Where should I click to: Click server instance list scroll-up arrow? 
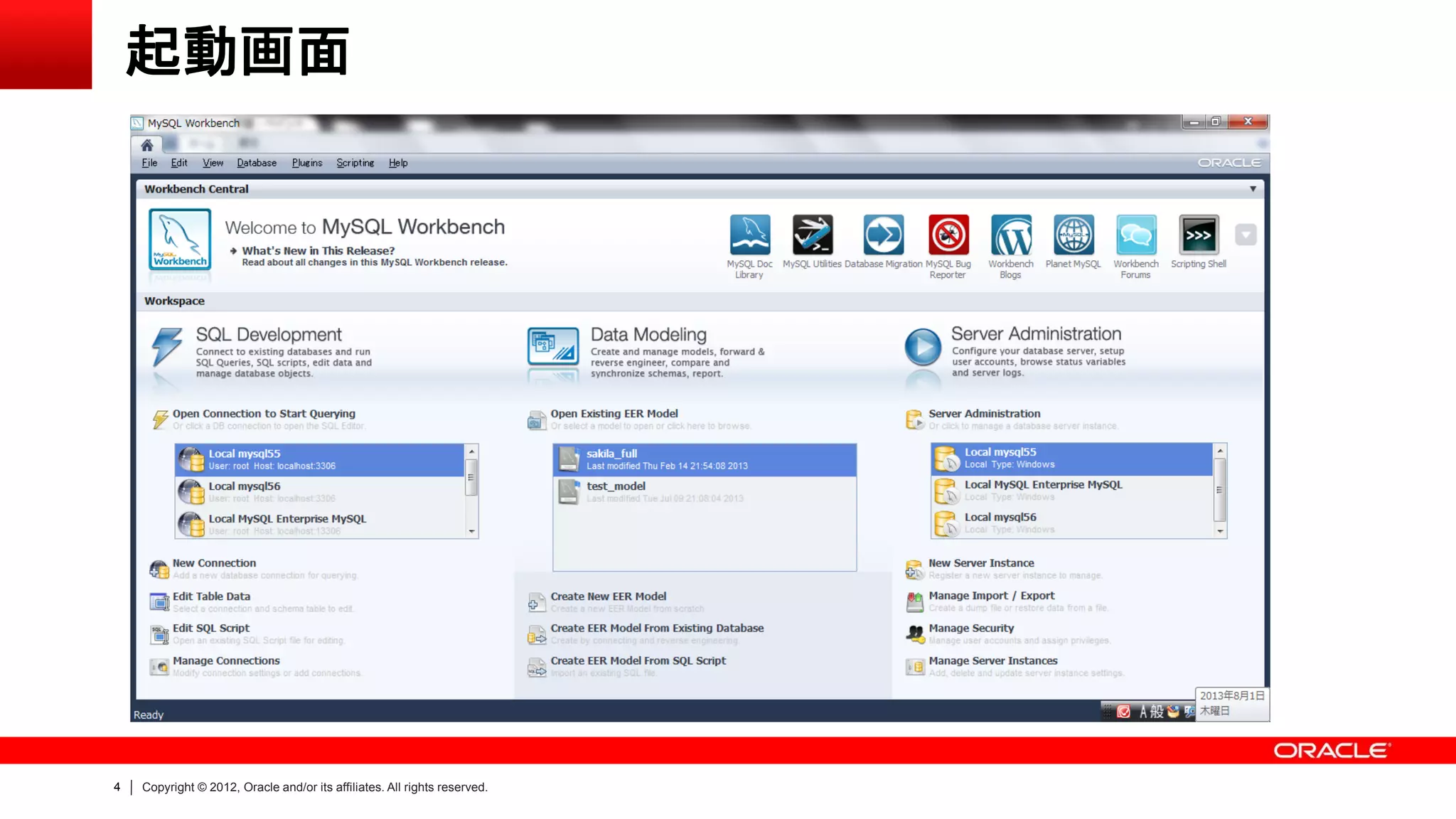click(x=1220, y=451)
